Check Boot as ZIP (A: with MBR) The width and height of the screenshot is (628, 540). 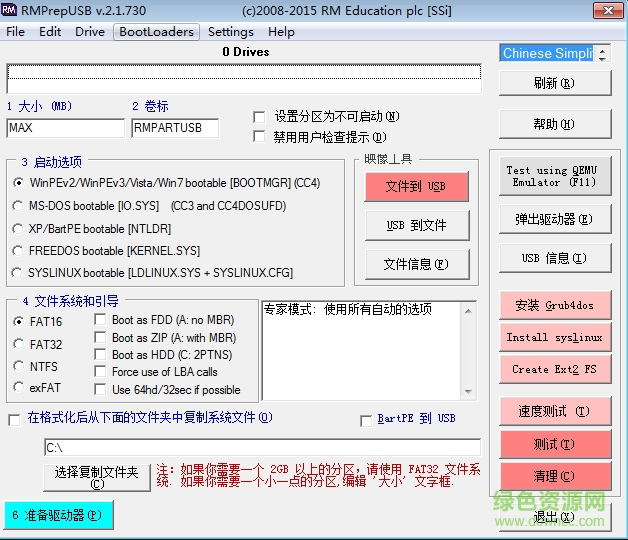pyautogui.click(x=100, y=337)
